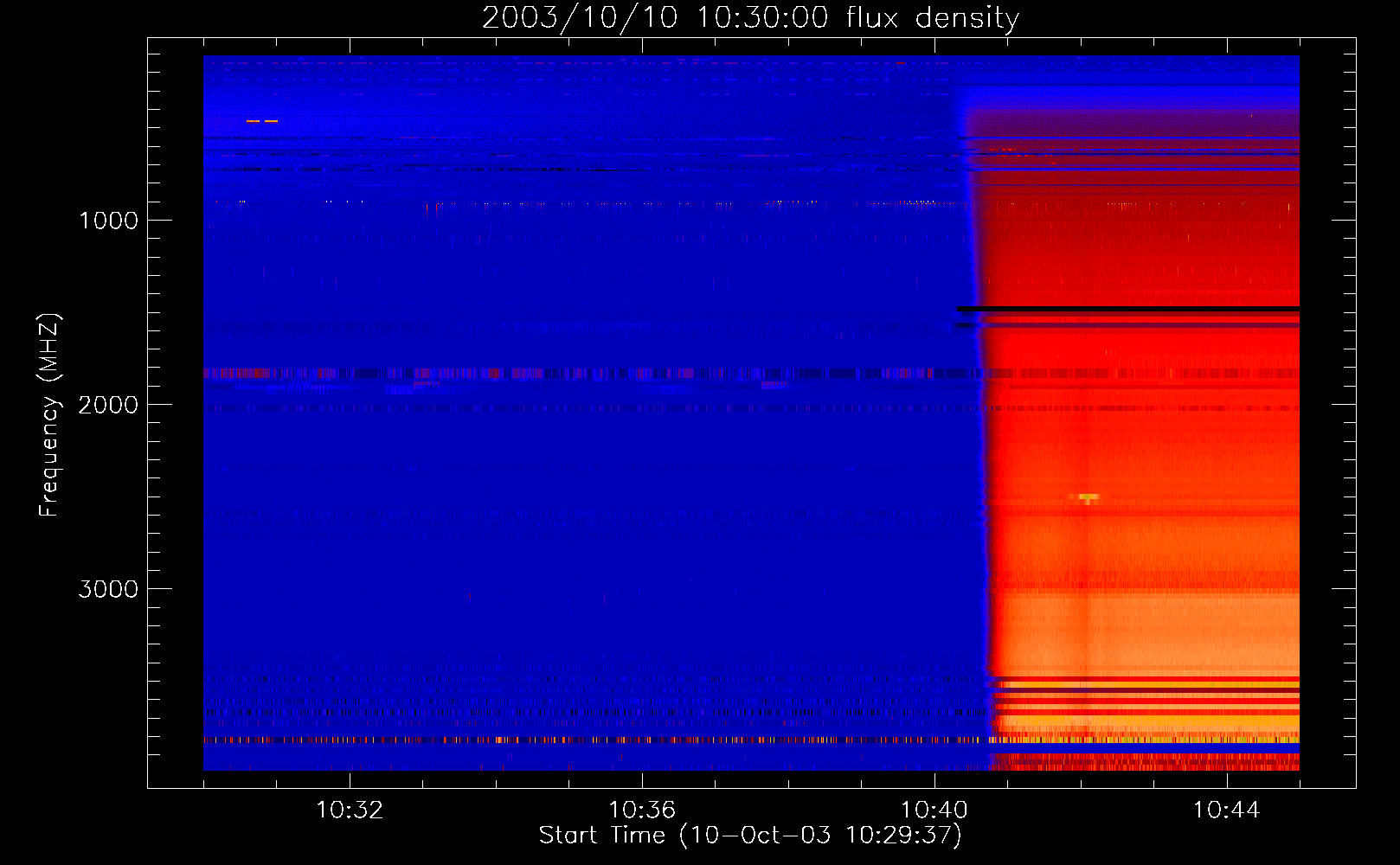Select the 3000 frequency tick label
The height and width of the screenshot is (865, 1400).
pyautogui.click(x=108, y=589)
